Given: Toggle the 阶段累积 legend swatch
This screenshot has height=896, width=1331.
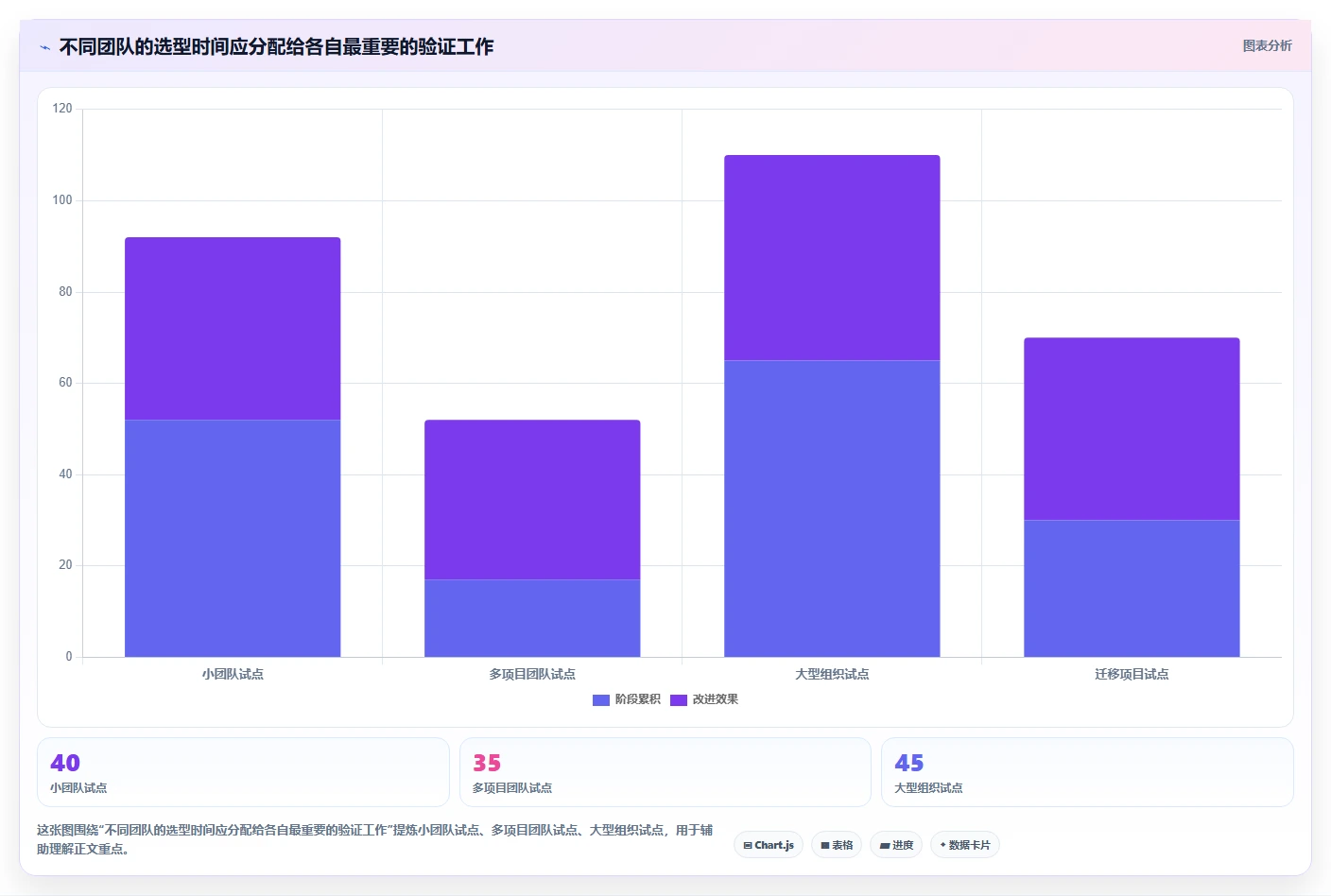Looking at the screenshot, I should click(x=600, y=700).
